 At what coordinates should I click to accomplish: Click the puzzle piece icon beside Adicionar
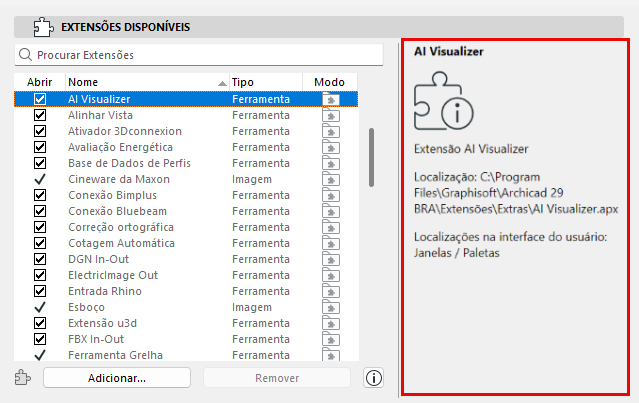tap(23, 378)
